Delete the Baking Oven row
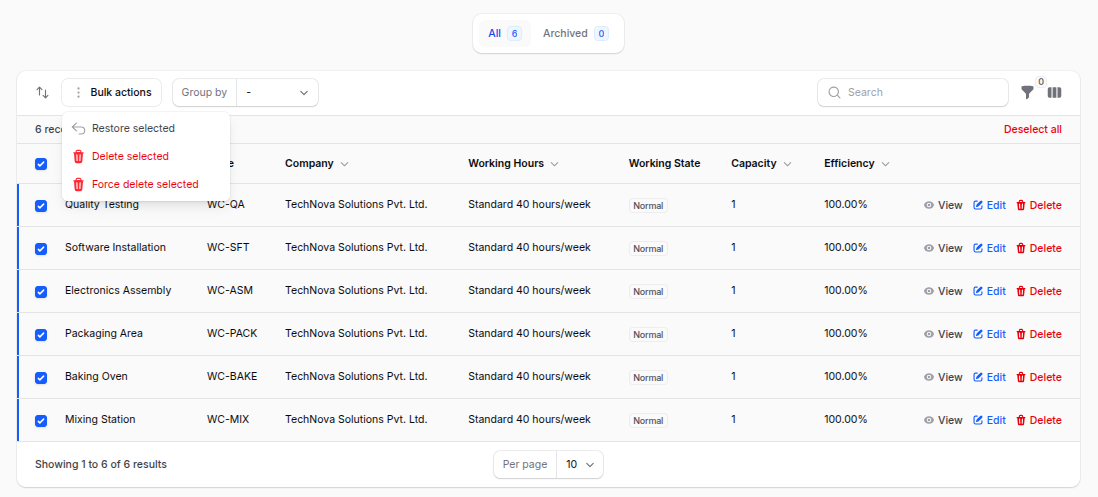Viewport: 1098px width, 497px height. (1039, 377)
